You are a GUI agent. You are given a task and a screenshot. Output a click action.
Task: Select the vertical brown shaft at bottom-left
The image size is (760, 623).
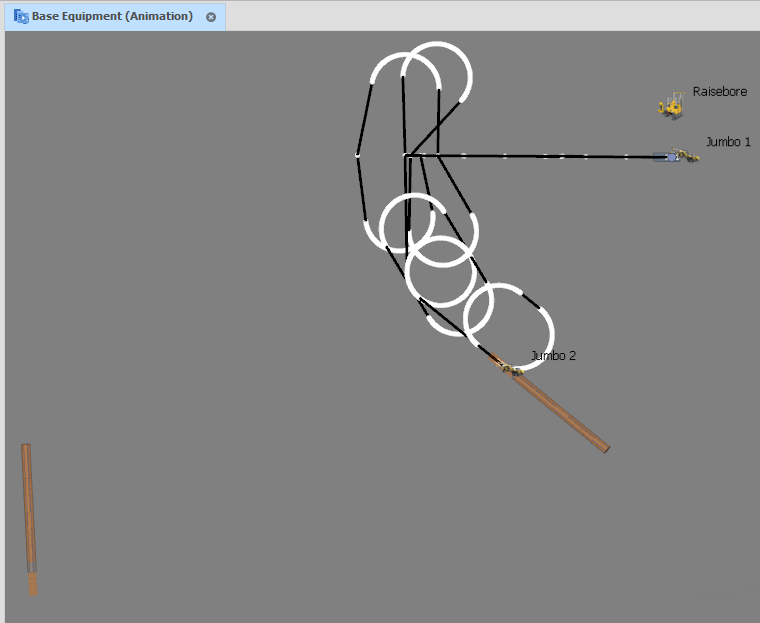tap(29, 519)
